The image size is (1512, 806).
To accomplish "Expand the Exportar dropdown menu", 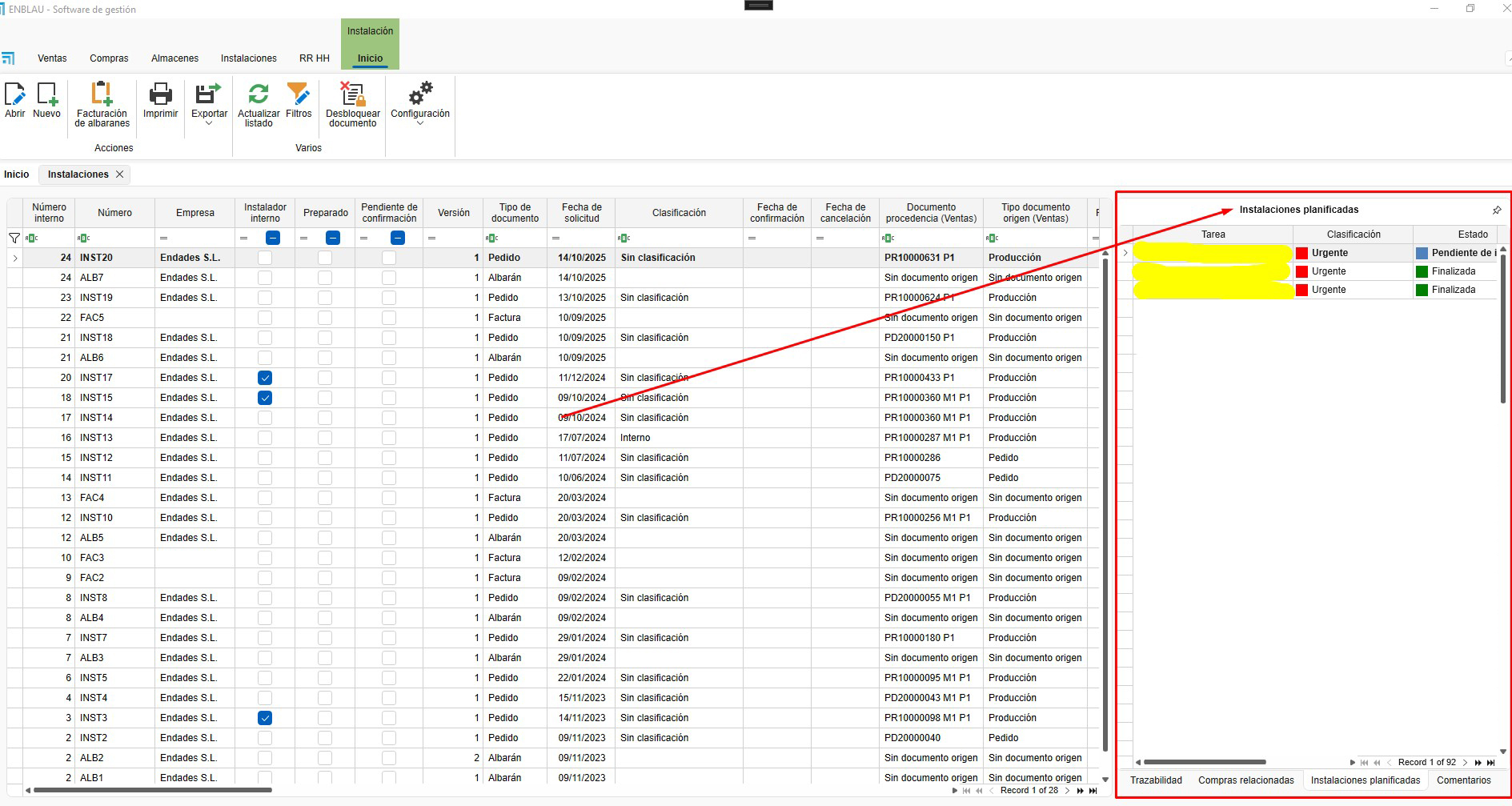I will click(209, 123).
